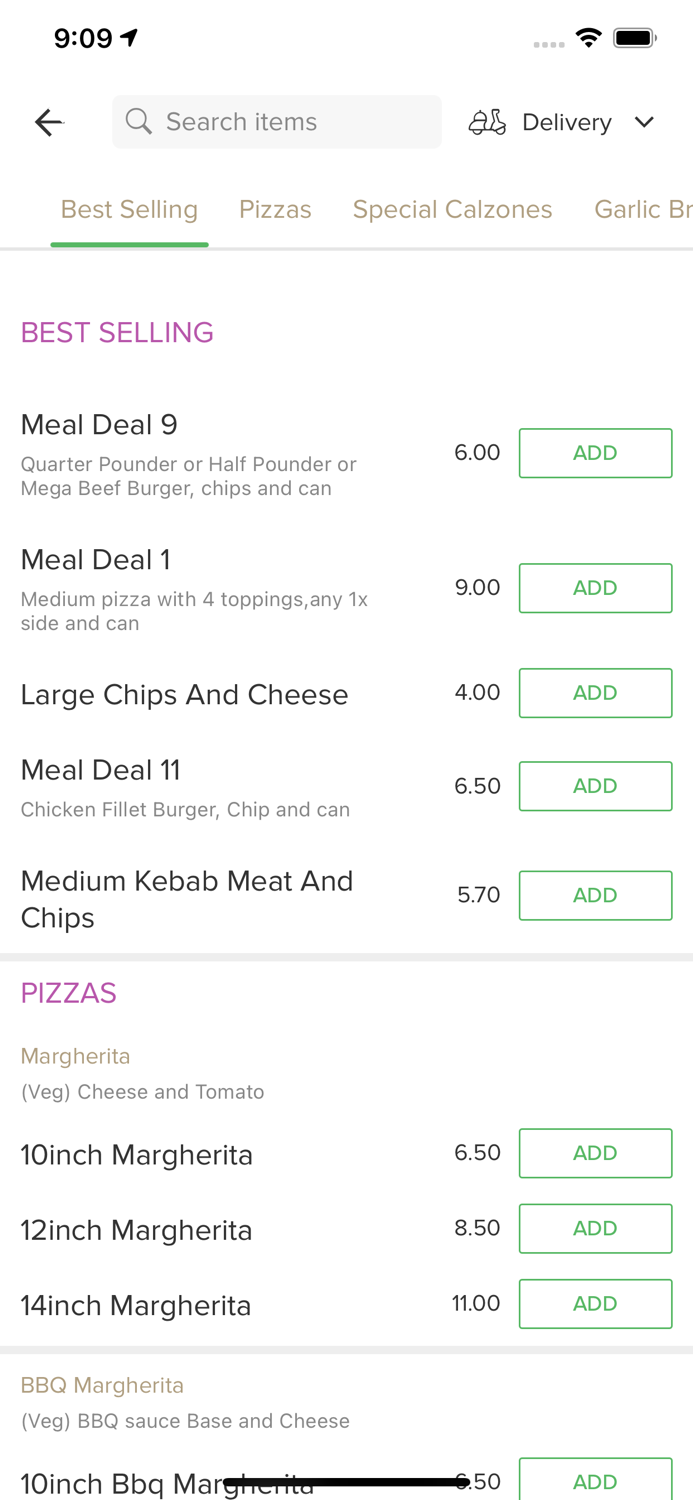Focus the Search items field
Image resolution: width=693 pixels, height=1500 pixels.
tap(290, 122)
